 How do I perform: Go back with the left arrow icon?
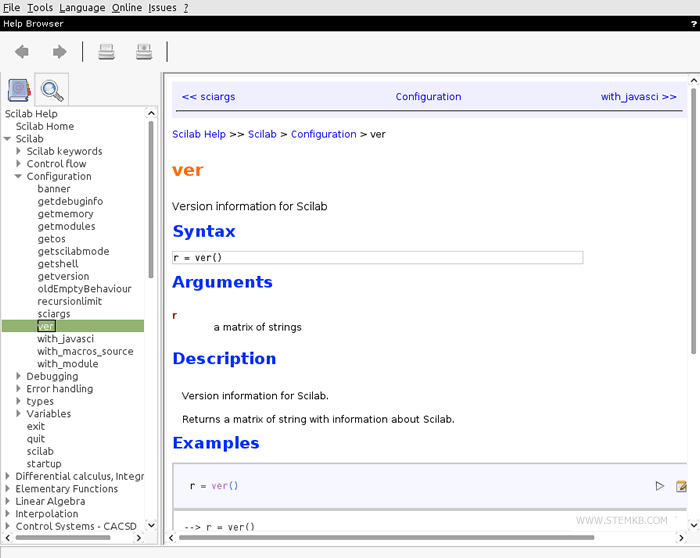click(22, 52)
